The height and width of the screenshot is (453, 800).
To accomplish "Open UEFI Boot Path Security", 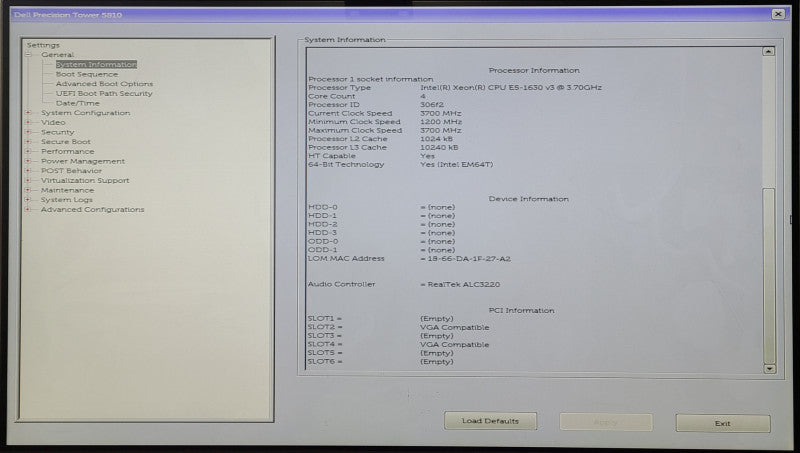I will click(x=104, y=94).
